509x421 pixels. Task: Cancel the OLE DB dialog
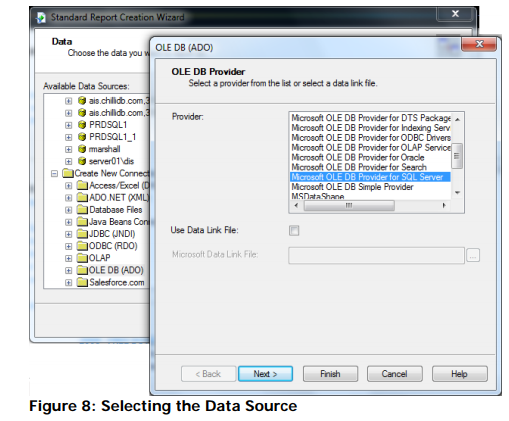(395, 374)
